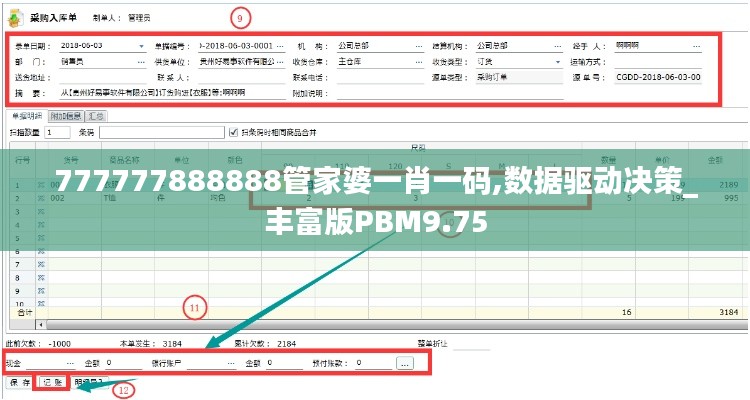Click the purchase receipt form icon
This screenshot has width=750, height=400.
15,18
